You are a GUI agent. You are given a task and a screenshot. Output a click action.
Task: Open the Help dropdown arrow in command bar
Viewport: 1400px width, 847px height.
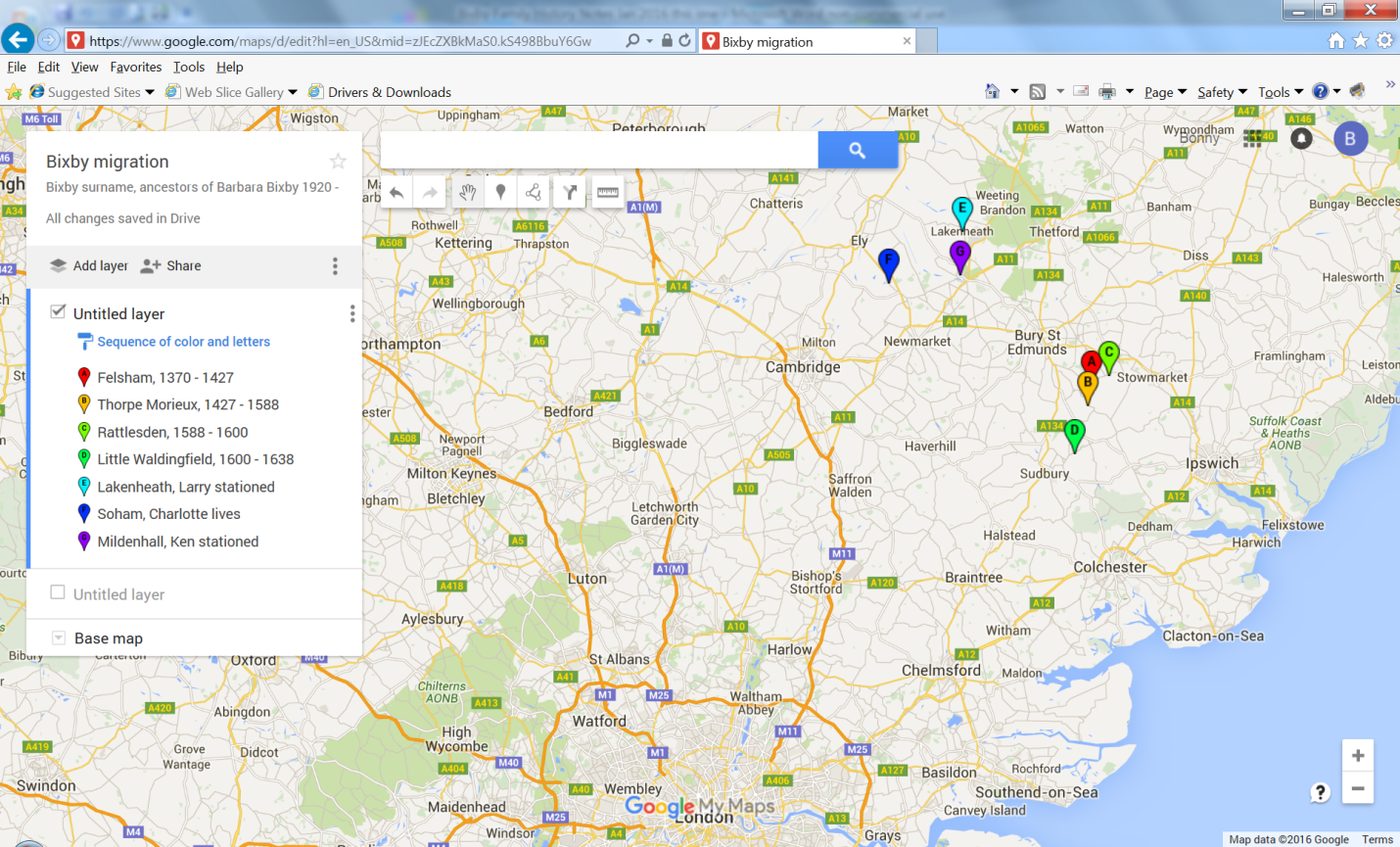[x=1336, y=92]
